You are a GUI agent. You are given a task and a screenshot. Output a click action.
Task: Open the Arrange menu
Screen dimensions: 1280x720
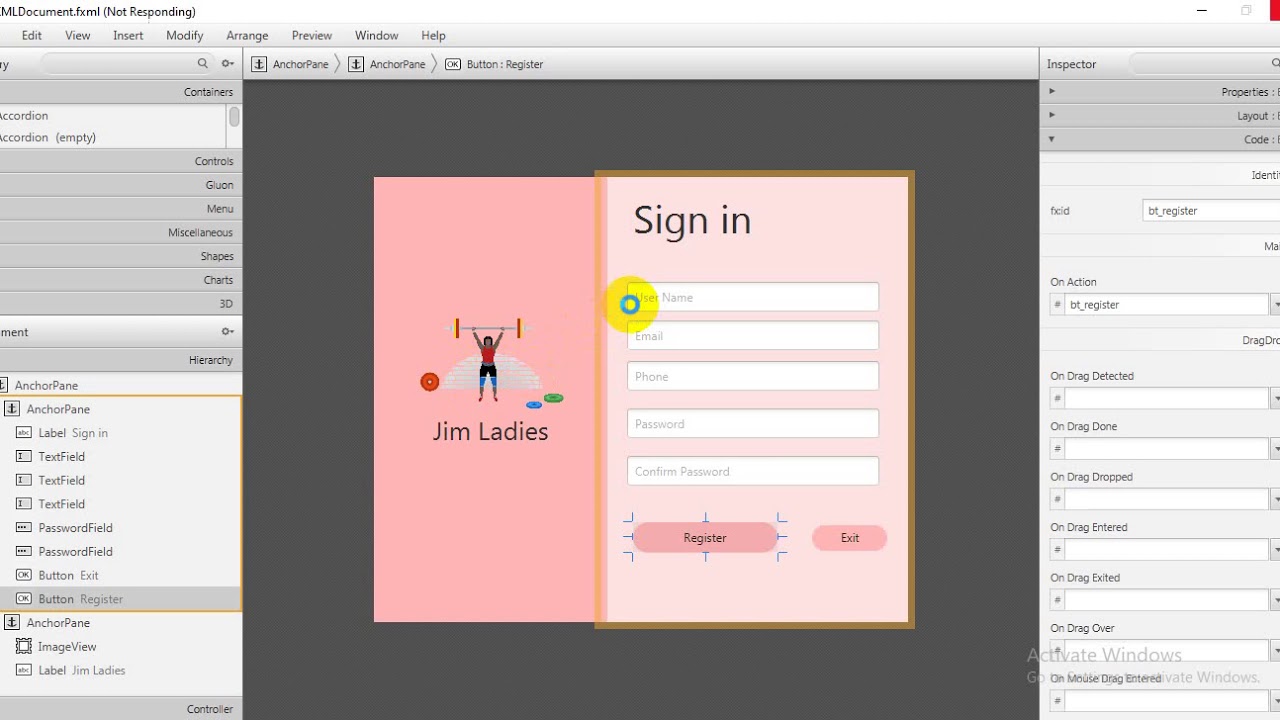(247, 35)
